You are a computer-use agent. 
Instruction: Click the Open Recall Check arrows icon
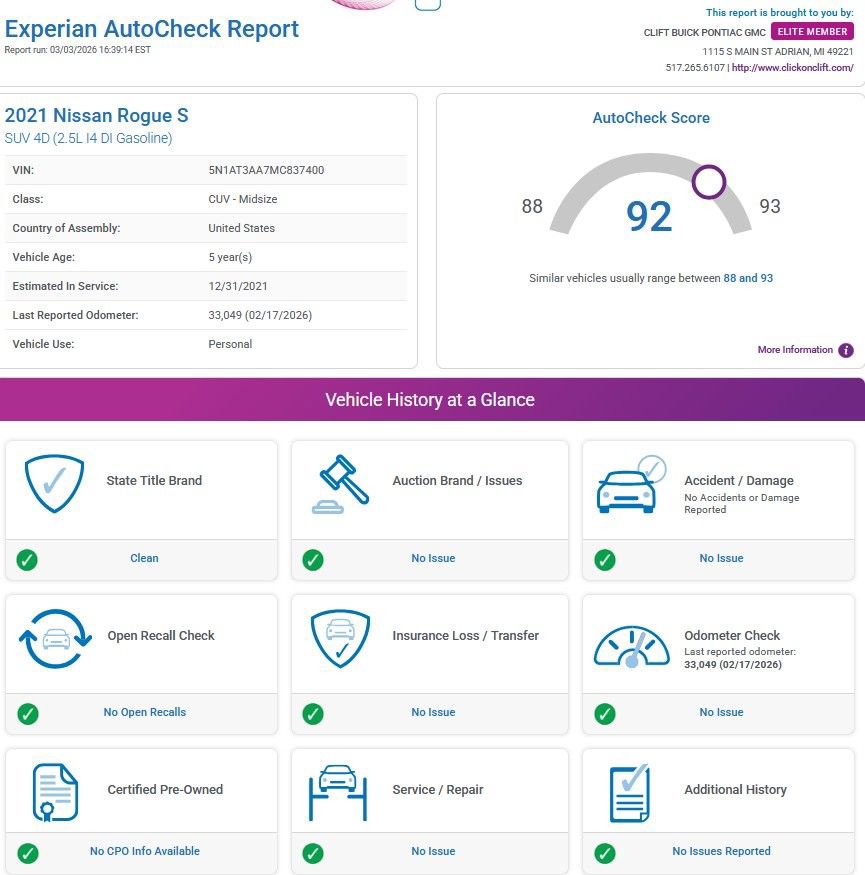click(54, 639)
